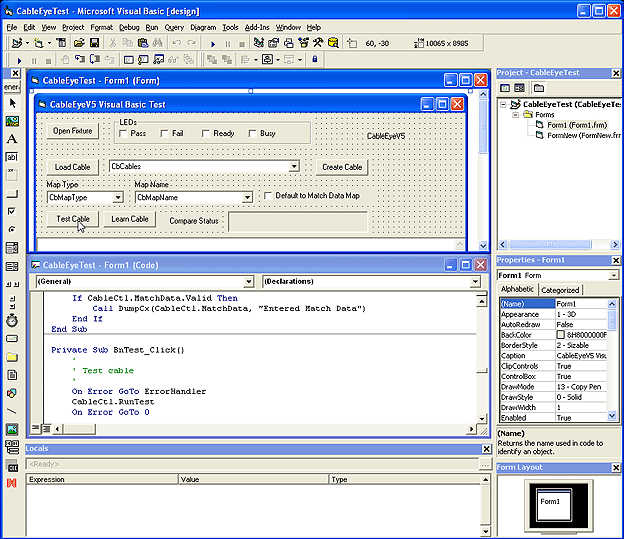Click the Open Fixture button
The image size is (624, 539).
click(73, 131)
